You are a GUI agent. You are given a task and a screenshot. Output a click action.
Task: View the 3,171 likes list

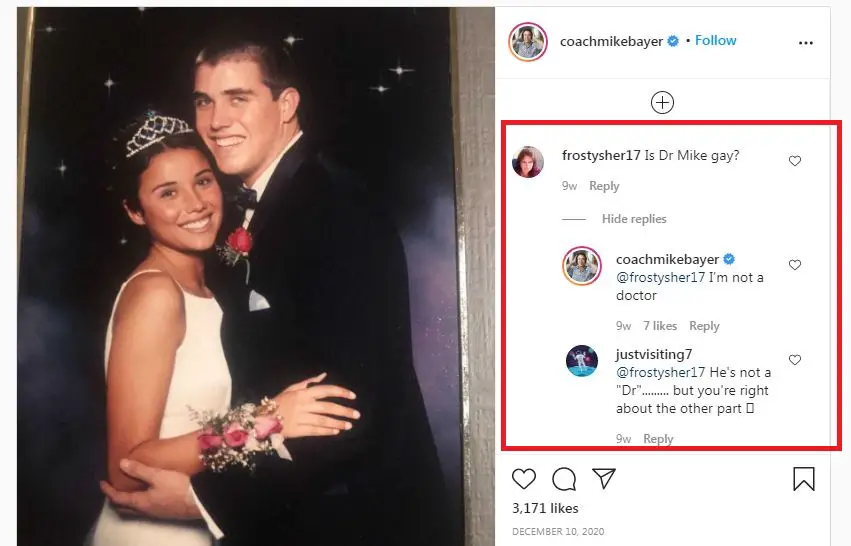point(545,508)
